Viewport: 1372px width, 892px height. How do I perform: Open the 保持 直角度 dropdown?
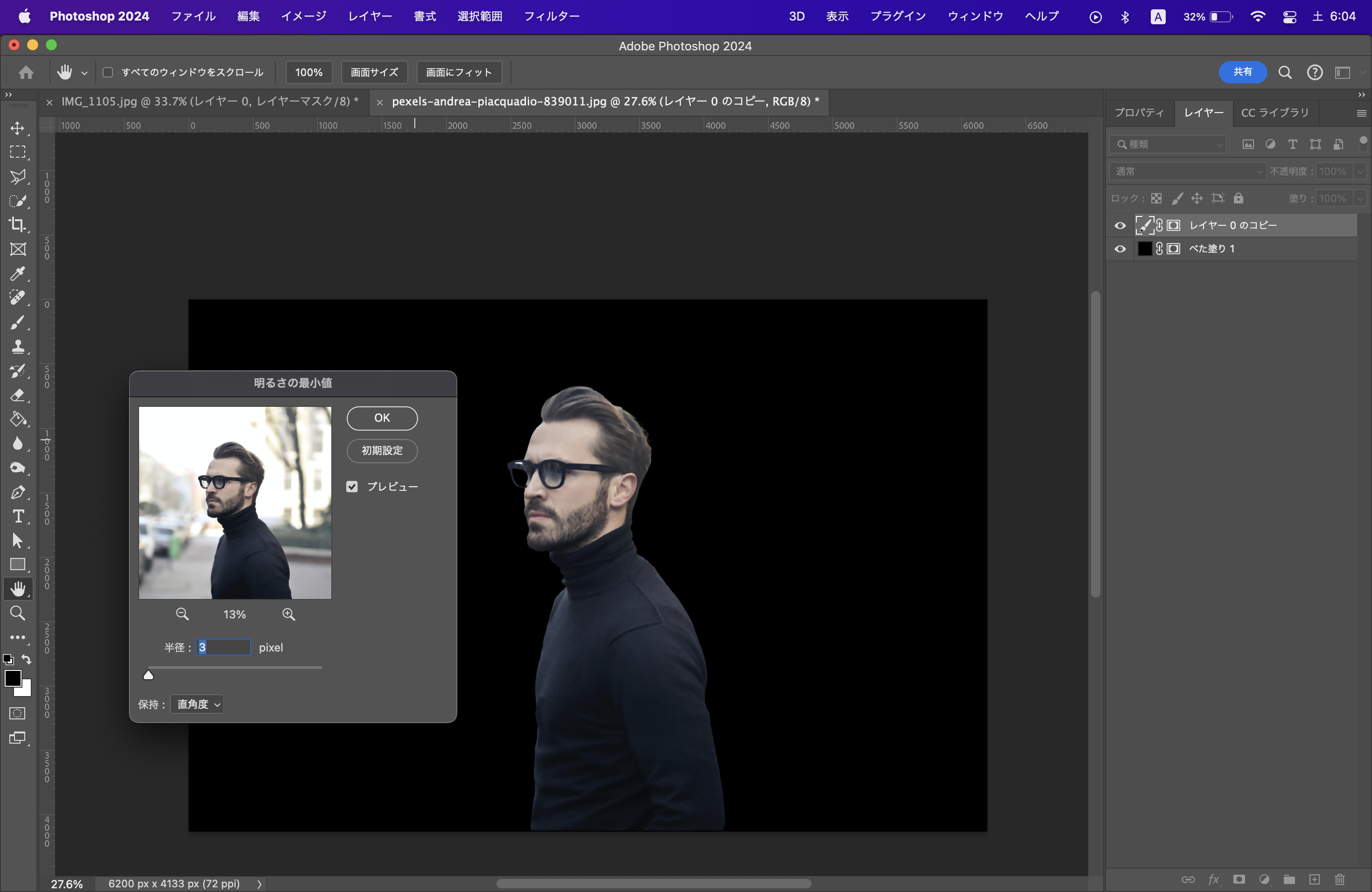(197, 704)
